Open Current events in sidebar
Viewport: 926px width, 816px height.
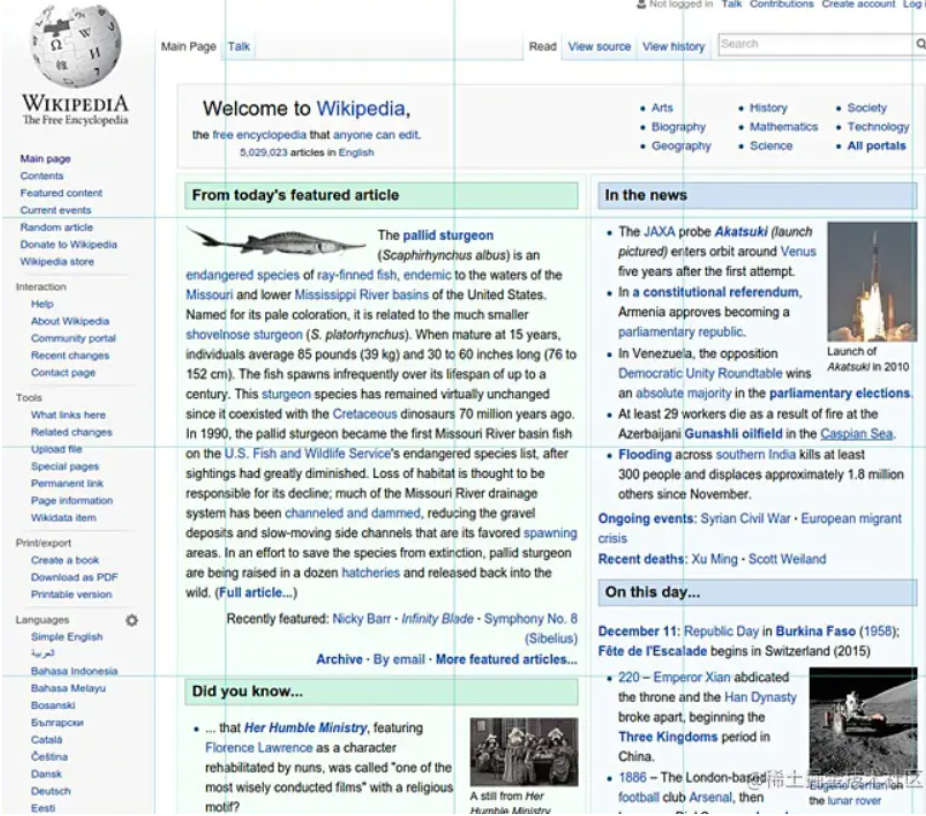tap(56, 210)
